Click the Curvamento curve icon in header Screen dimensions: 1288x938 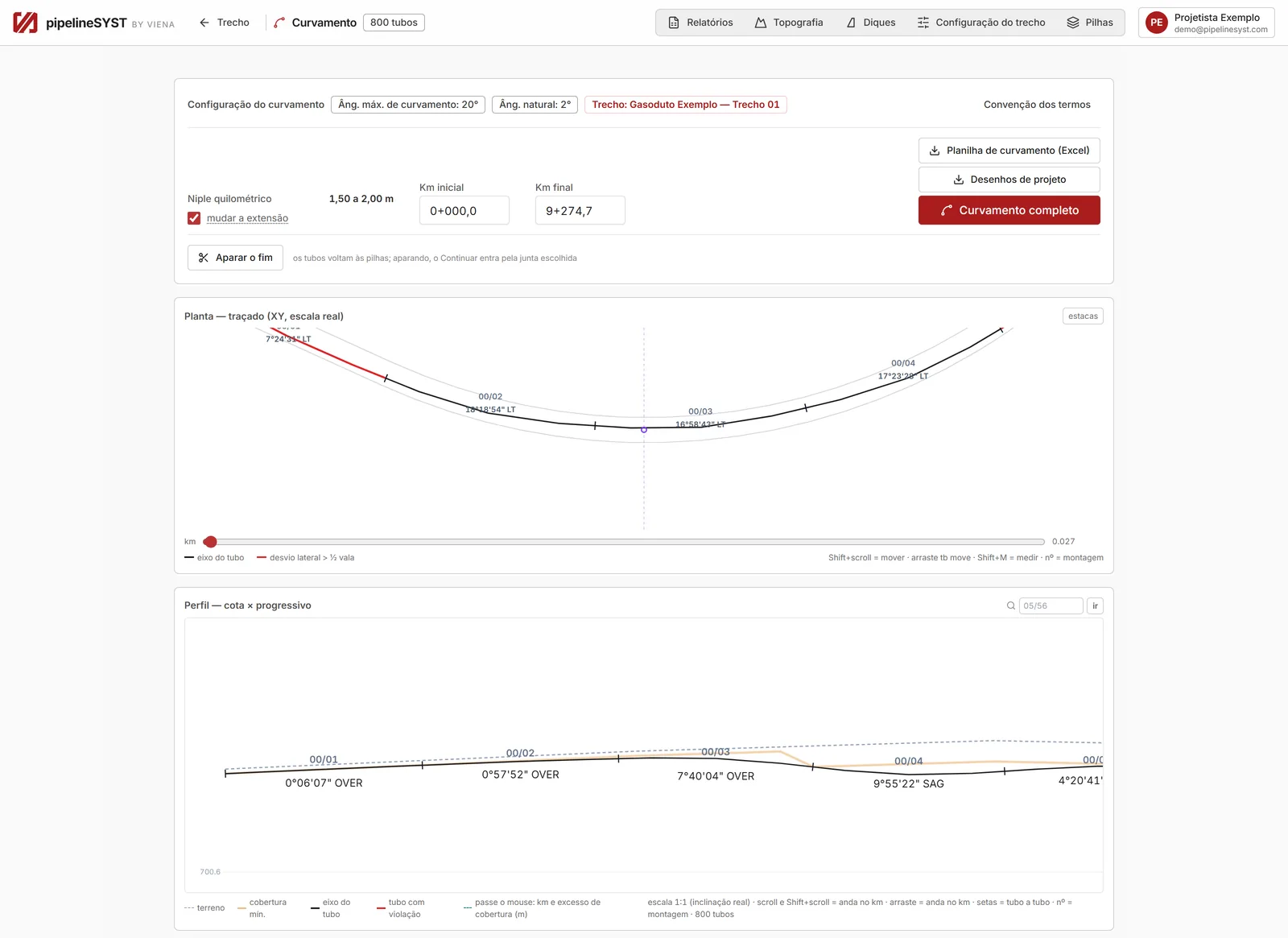(279, 23)
